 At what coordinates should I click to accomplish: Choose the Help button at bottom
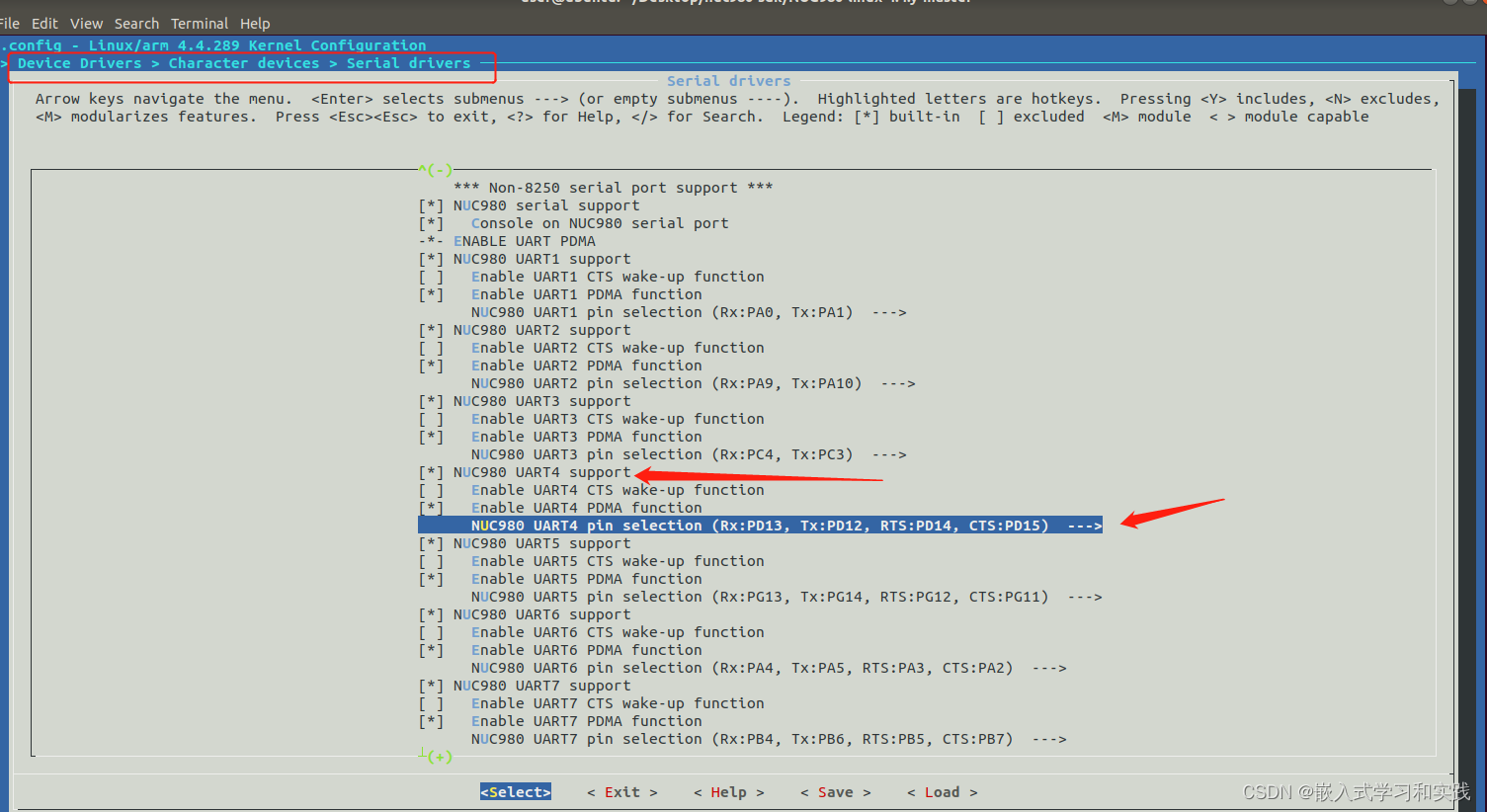click(729, 792)
